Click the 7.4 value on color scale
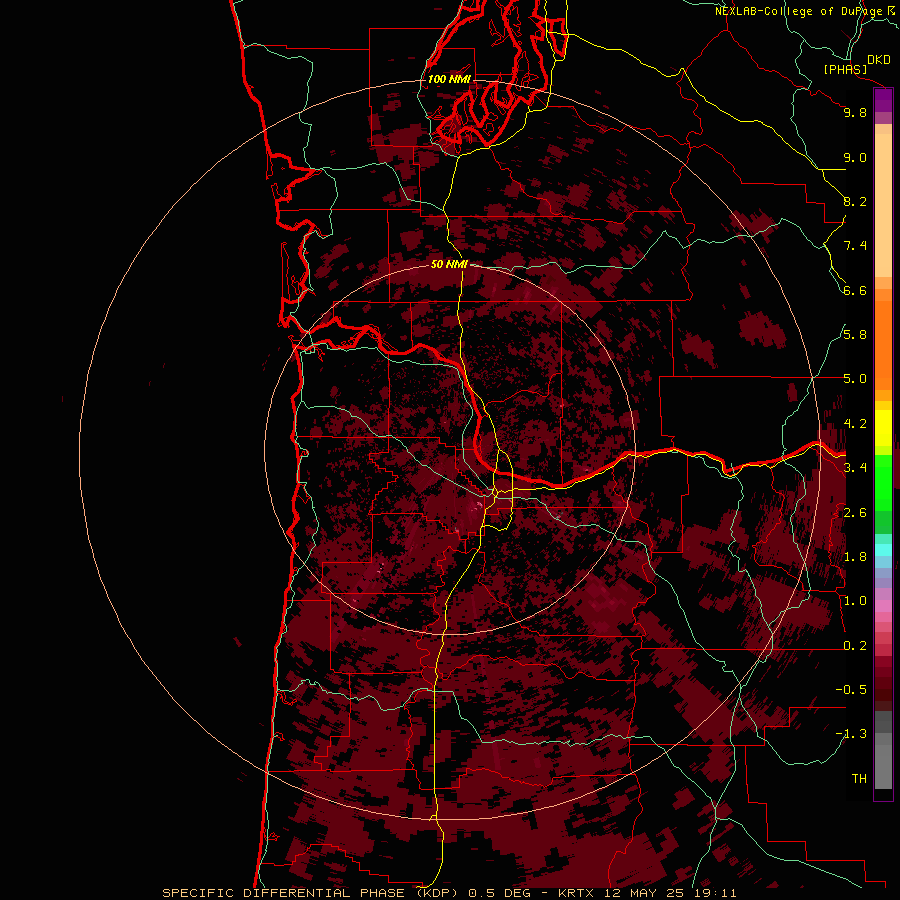 pos(855,246)
